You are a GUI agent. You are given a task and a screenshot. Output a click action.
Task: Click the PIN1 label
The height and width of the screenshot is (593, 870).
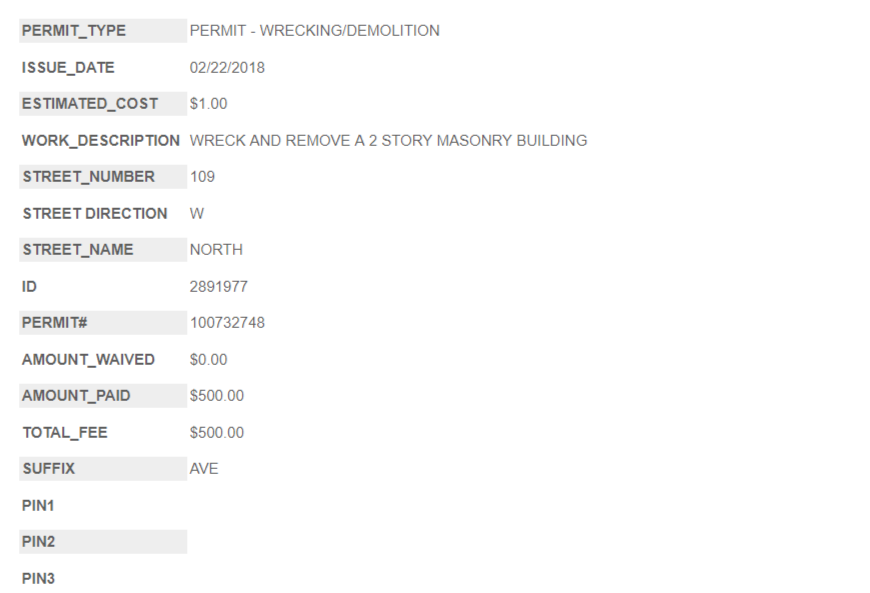coord(38,506)
